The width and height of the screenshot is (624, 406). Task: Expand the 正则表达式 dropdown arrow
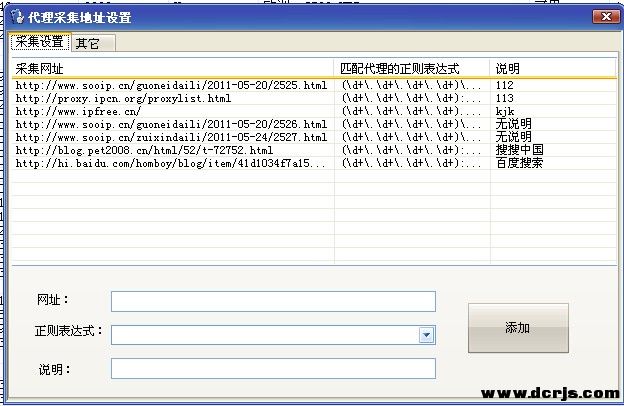click(x=426, y=335)
